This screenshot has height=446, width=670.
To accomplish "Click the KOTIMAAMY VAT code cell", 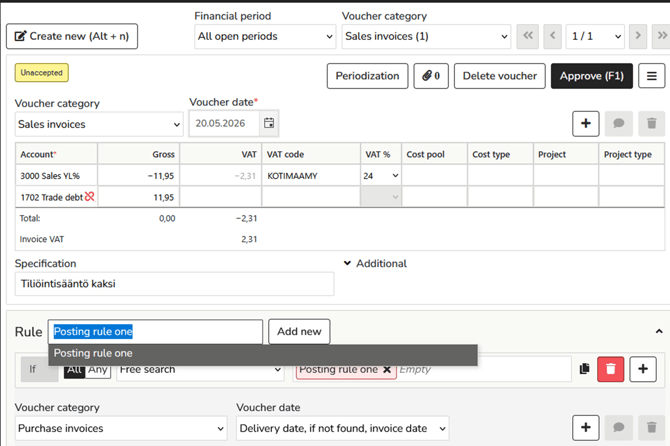I will [311, 176].
